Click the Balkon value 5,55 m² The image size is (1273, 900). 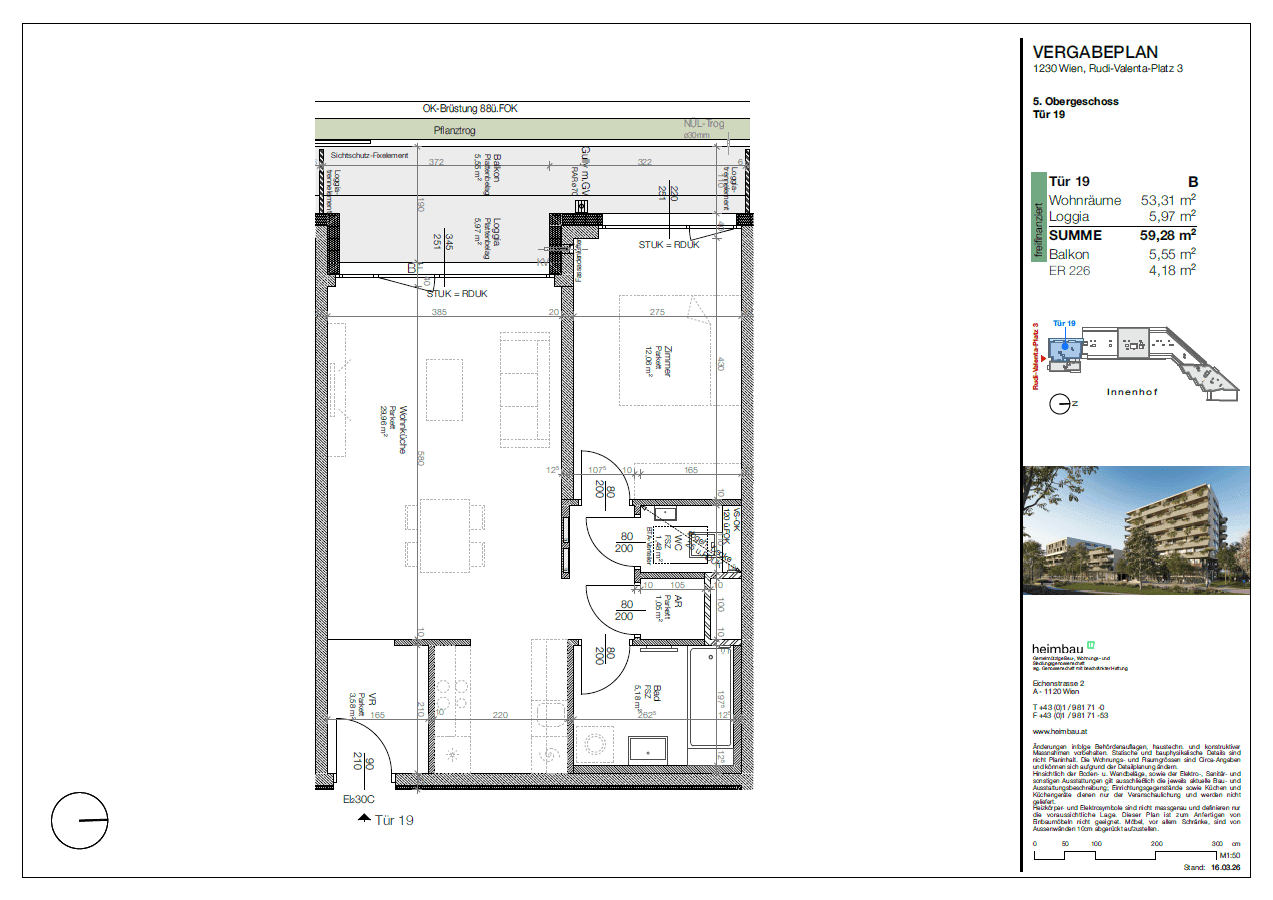click(x=1172, y=254)
